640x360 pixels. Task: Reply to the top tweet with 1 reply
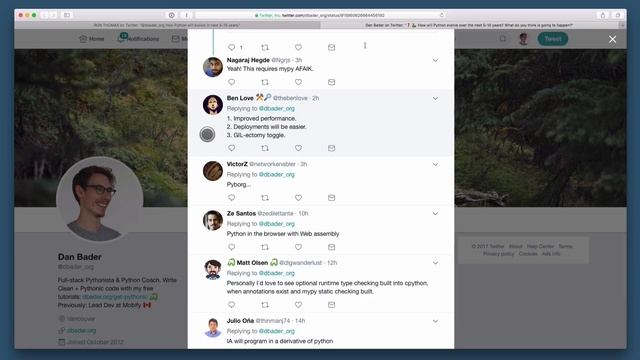pos(231,47)
